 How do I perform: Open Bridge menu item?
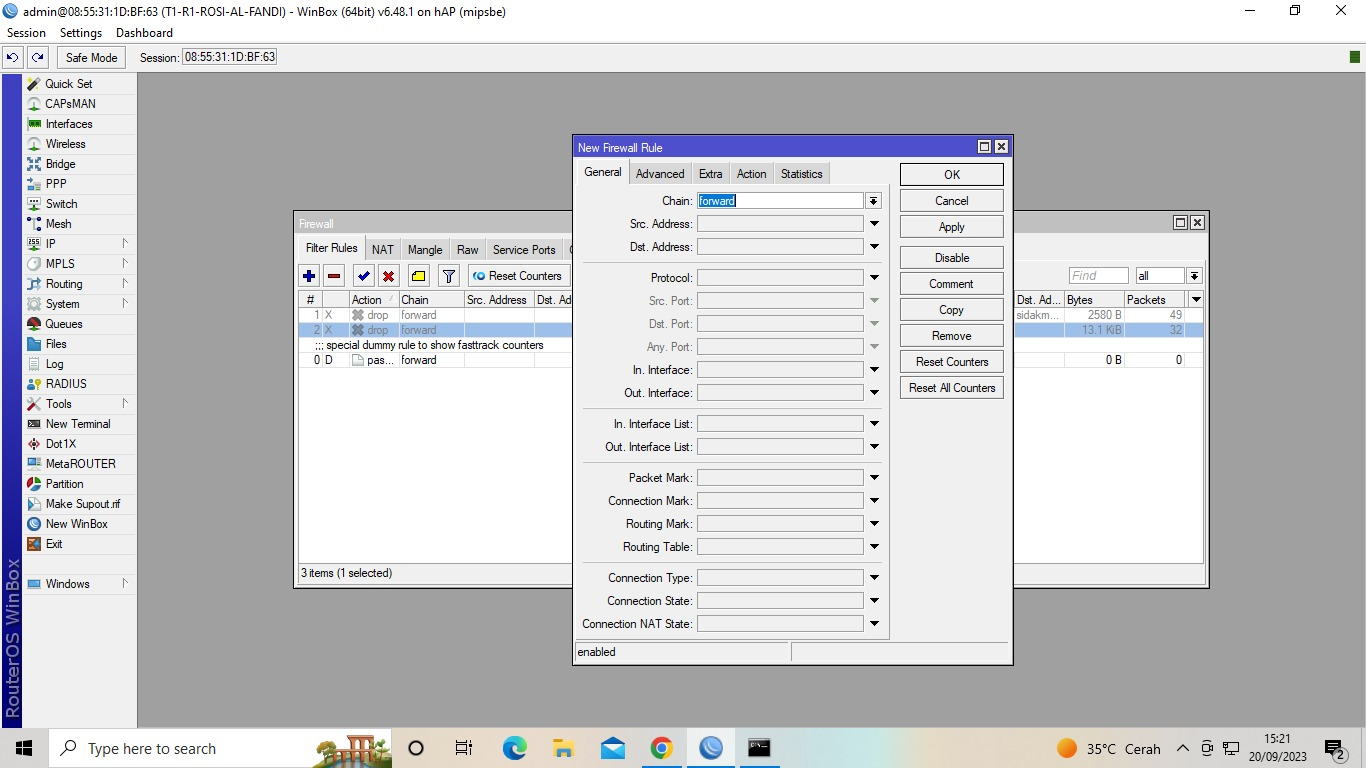click(60, 164)
